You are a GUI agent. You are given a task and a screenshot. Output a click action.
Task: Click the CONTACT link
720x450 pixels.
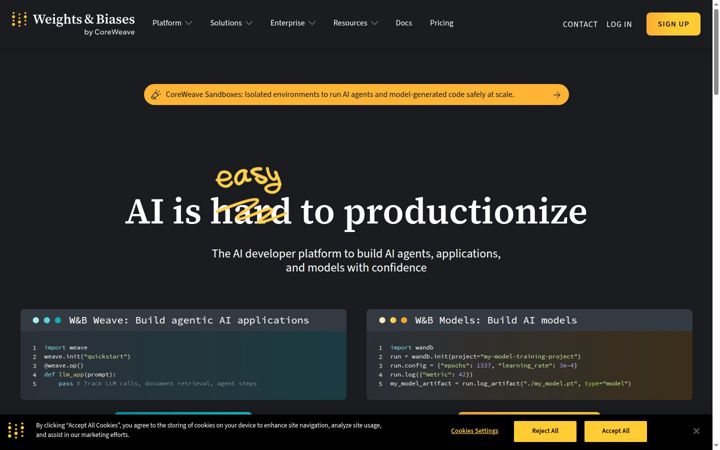pos(580,24)
